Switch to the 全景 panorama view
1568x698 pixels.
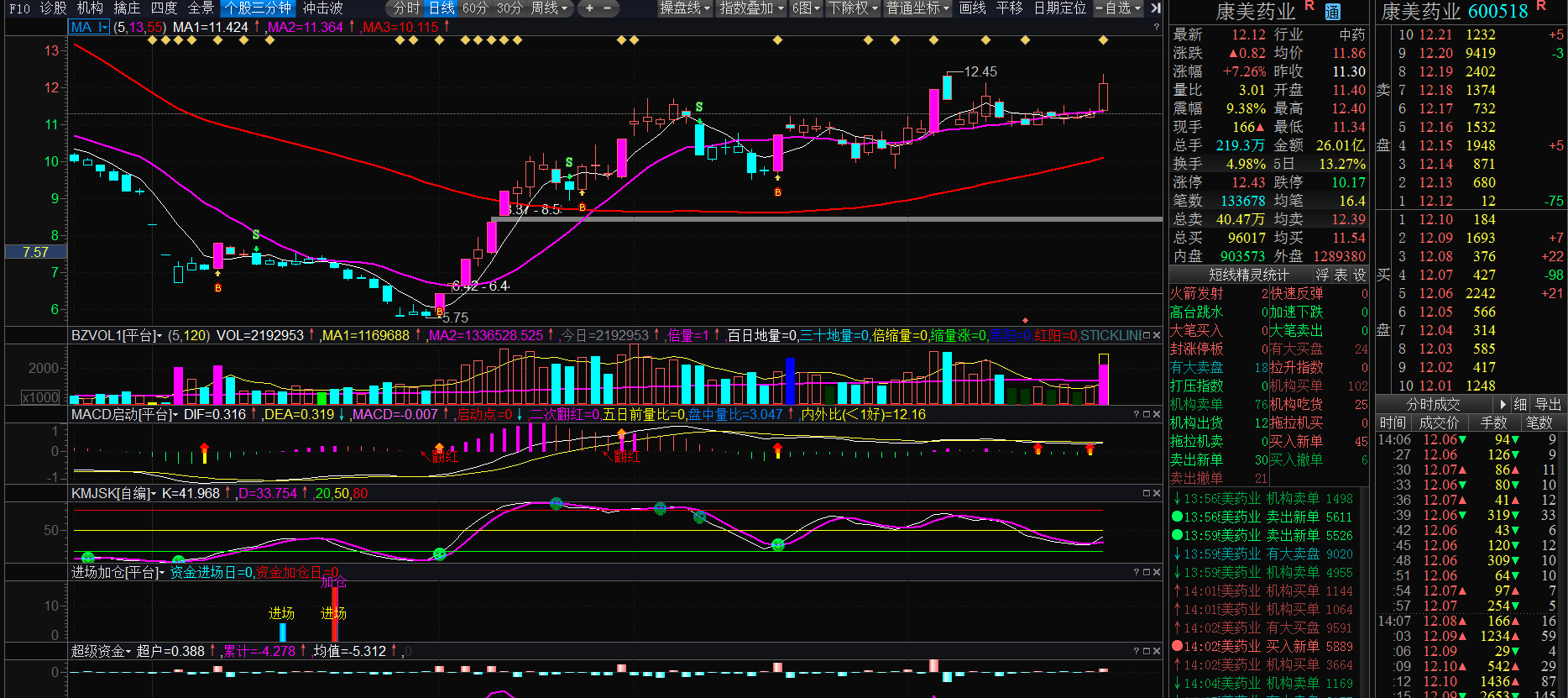point(201,8)
